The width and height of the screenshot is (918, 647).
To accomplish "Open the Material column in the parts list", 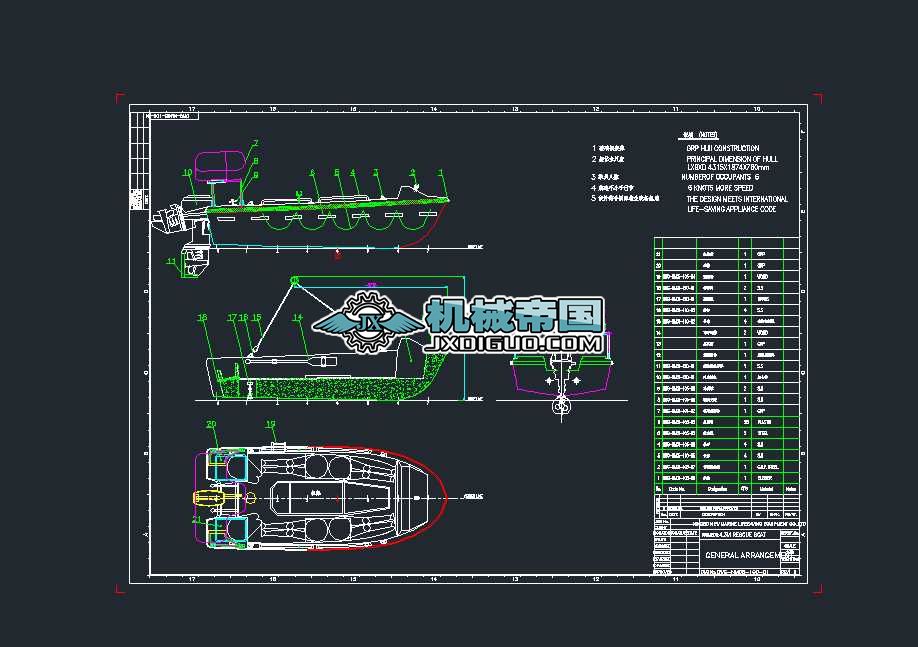I will [765, 487].
